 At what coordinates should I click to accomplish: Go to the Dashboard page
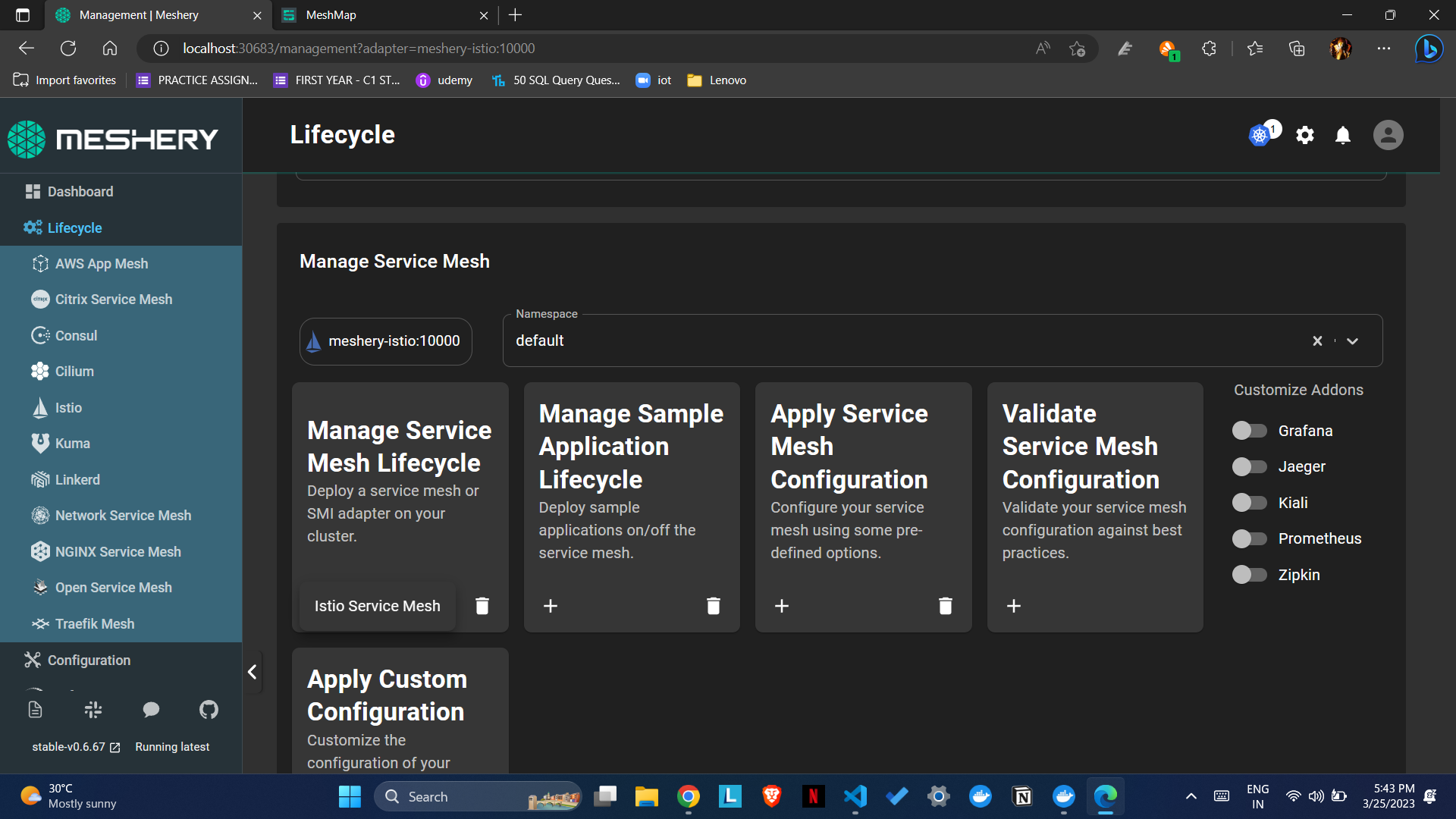tap(79, 191)
